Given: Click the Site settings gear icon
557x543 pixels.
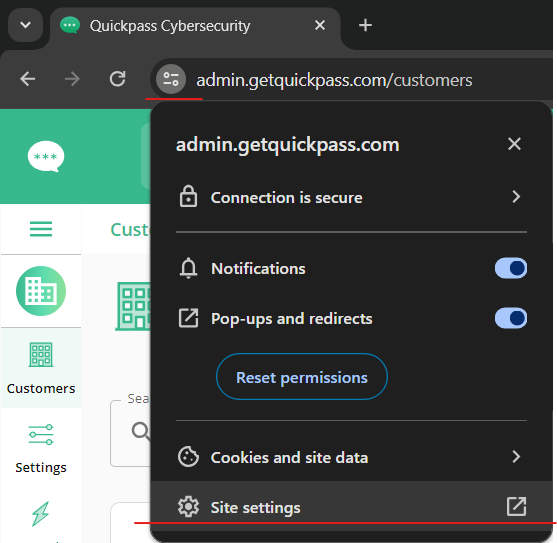Looking at the screenshot, I should click(188, 507).
